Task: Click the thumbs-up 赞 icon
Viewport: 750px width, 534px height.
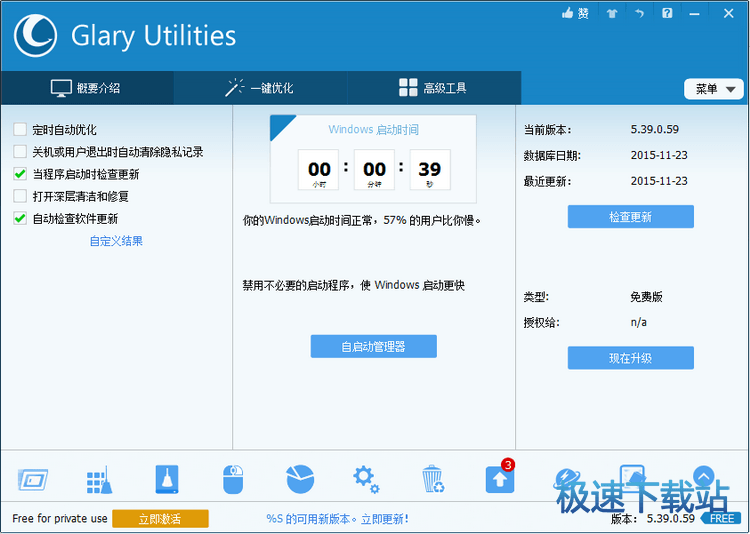Action: (575, 13)
